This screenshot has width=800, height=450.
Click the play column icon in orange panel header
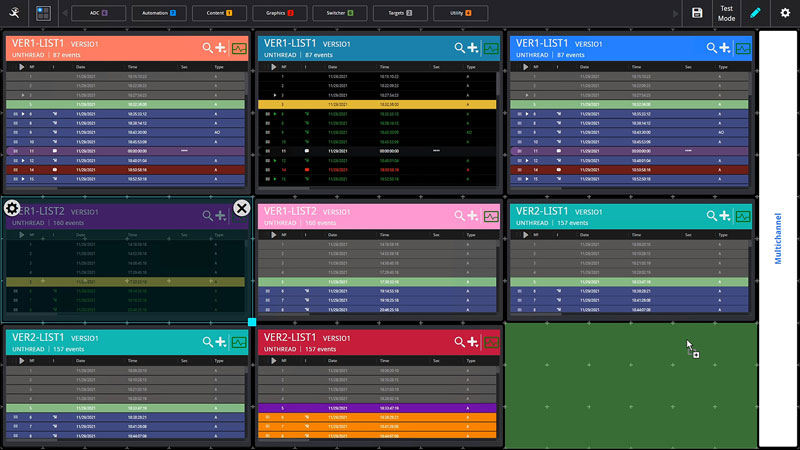(21, 67)
